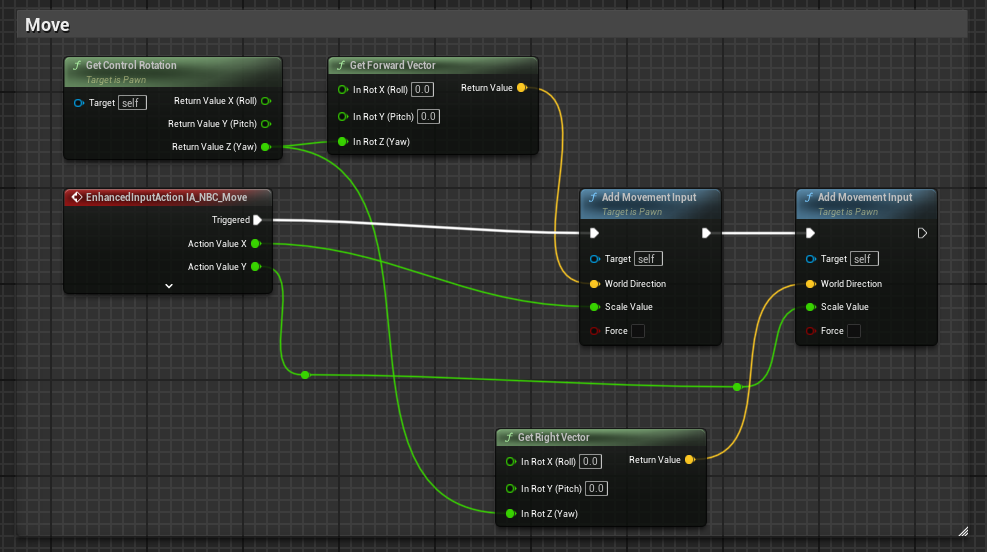Click first Add Movement Input Scale Value pin
Image resolution: width=987 pixels, height=552 pixels.
click(594, 307)
